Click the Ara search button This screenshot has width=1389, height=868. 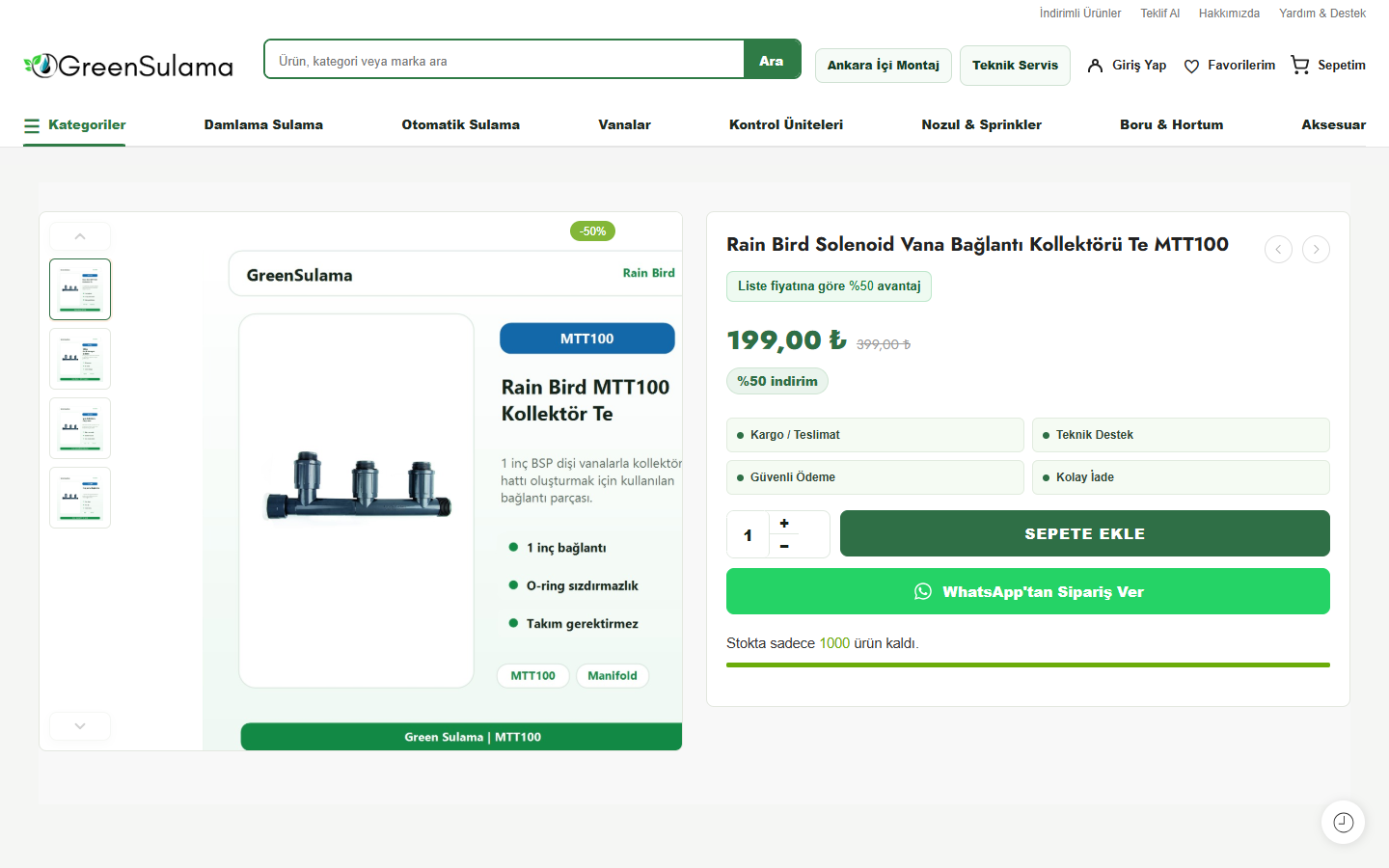click(x=772, y=60)
